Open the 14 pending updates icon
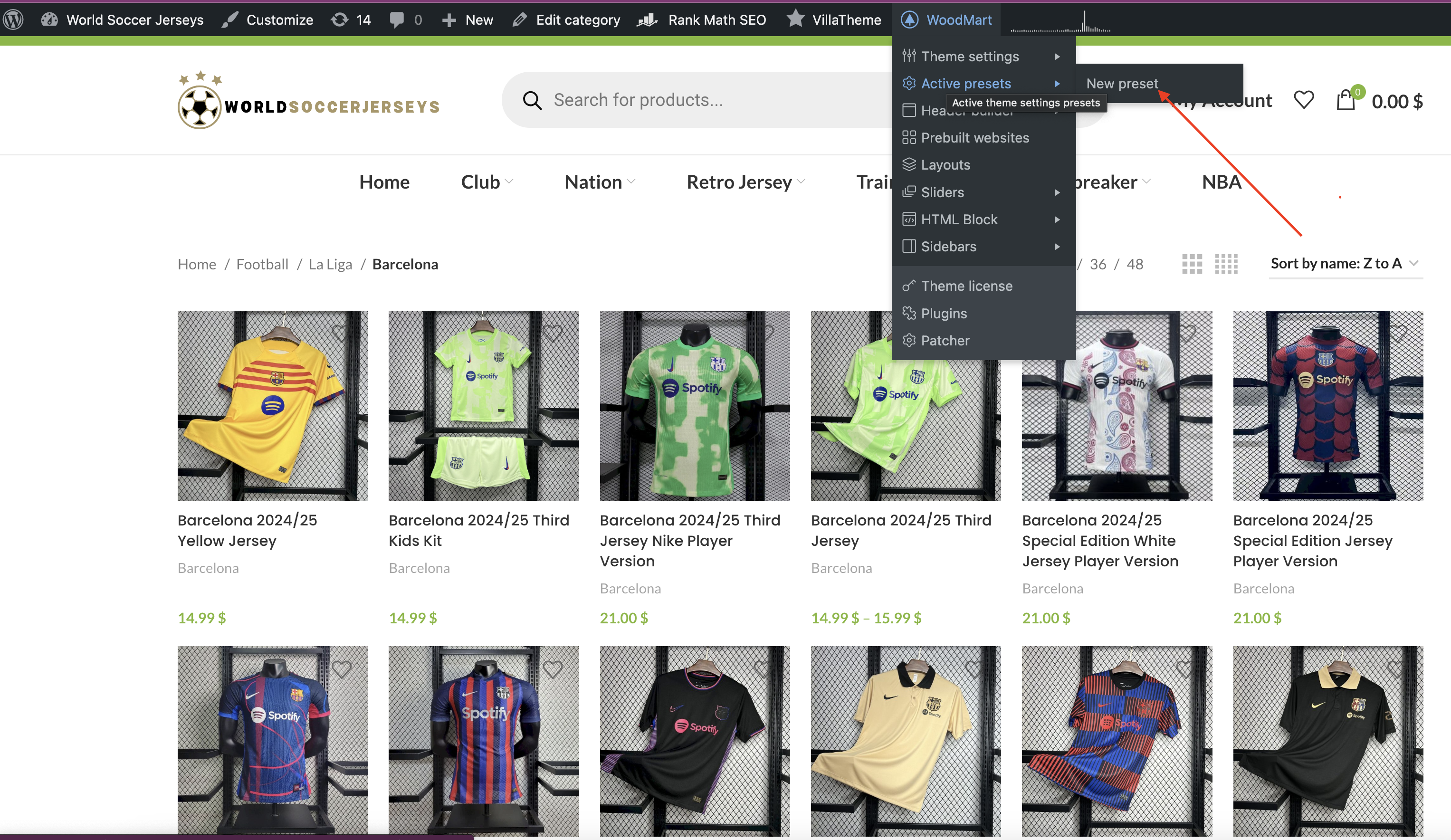1451x840 pixels. coord(340,19)
